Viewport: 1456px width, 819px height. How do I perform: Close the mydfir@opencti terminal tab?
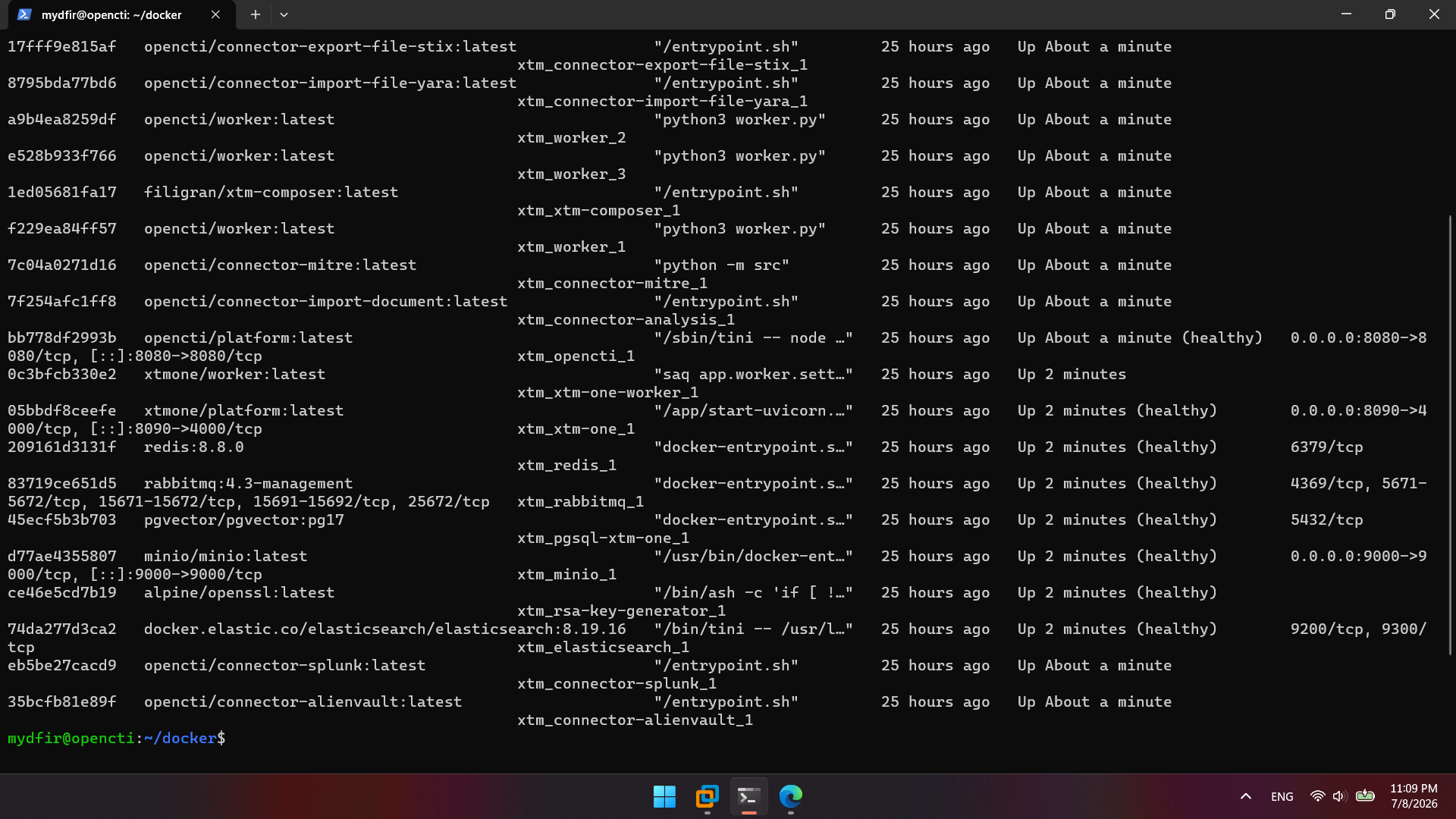point(215,14)
